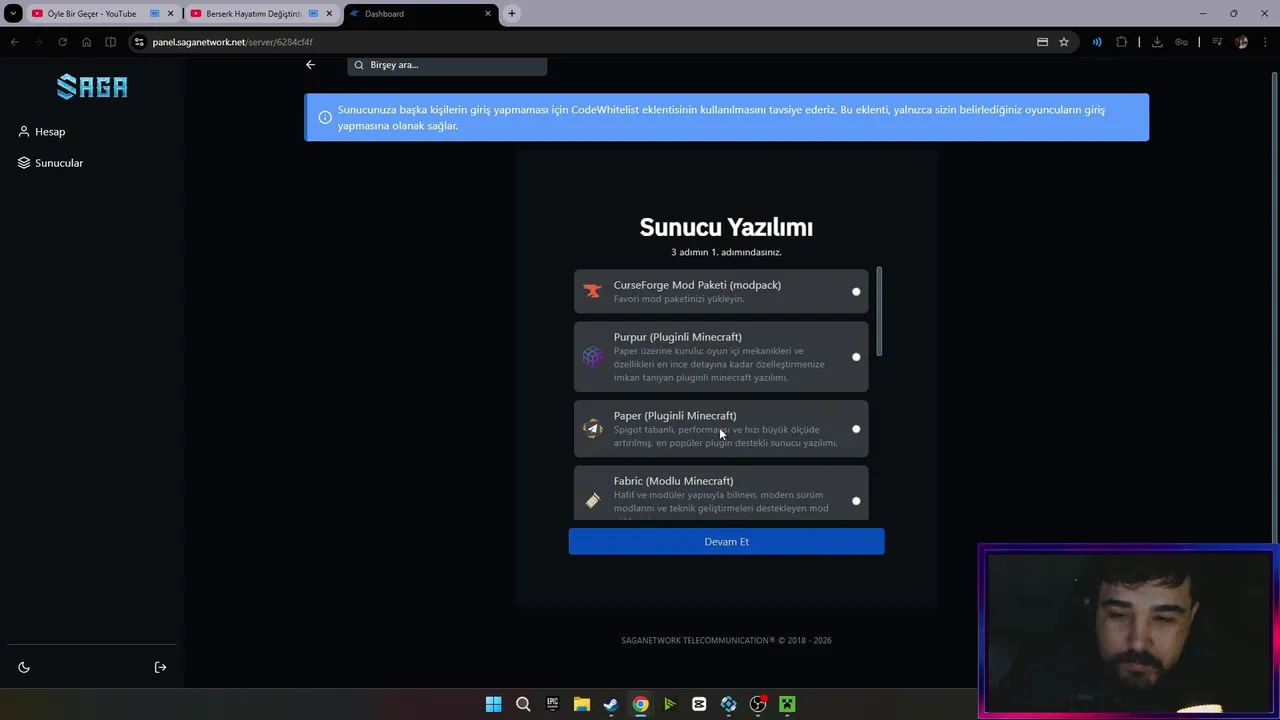Click 'CurseForge Mod Paketi (modpack)' title text
This screenshot has height=720, width=1280.
[x=697, y=285]
